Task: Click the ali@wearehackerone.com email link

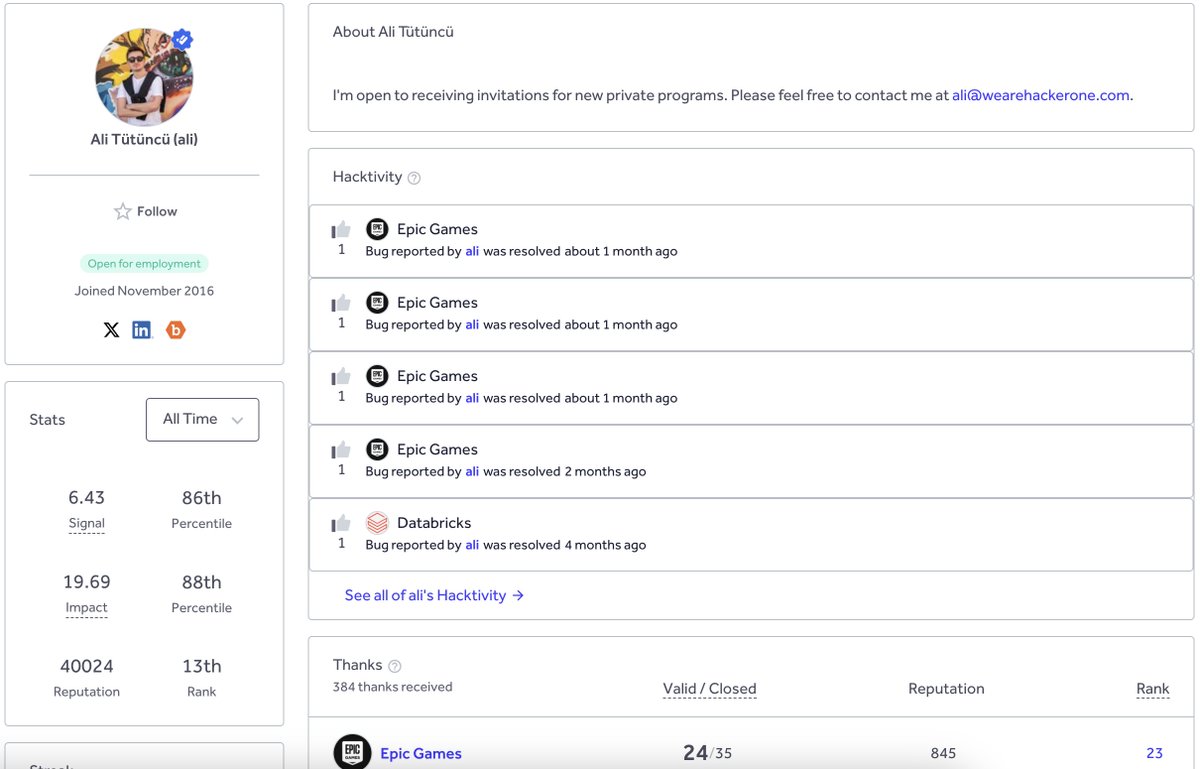Action: (x=1041, y=95)
